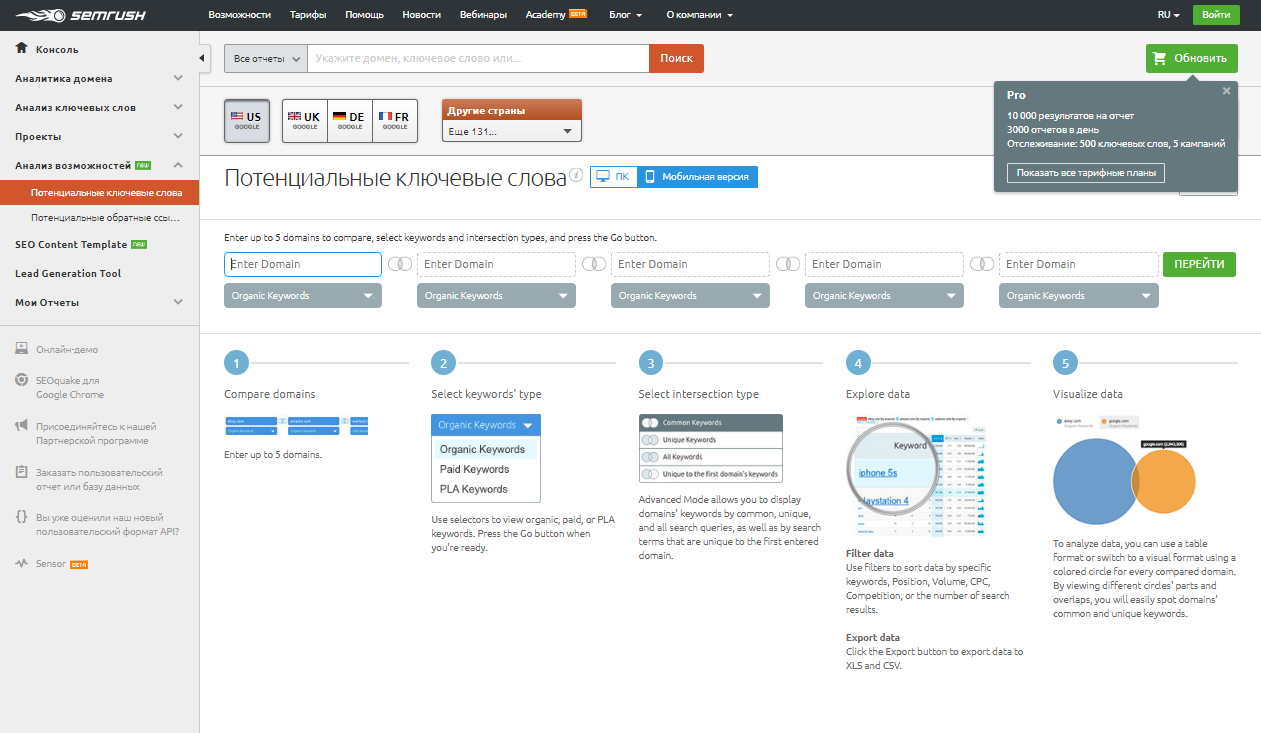Image resolution: width=1261 pixels, height=733 pixels.
Task: Close the Pro tooltip popup
Action: [1226, 91]
